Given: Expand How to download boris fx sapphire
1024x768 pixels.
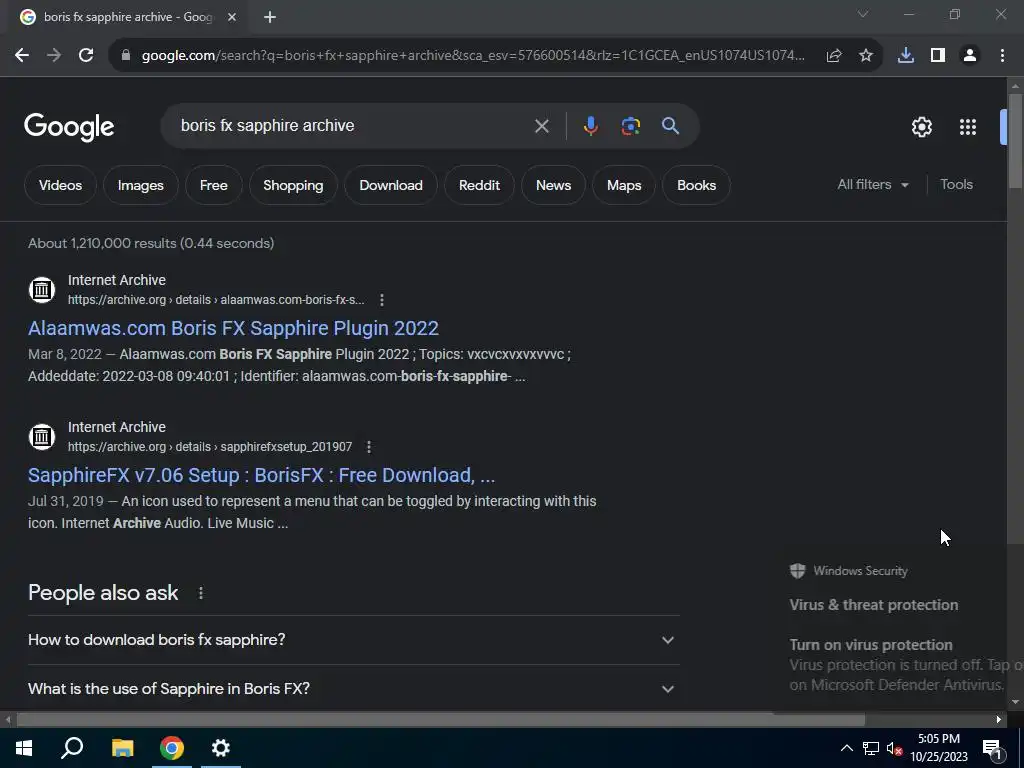Looking at the screenshot, I should (354, 640).
